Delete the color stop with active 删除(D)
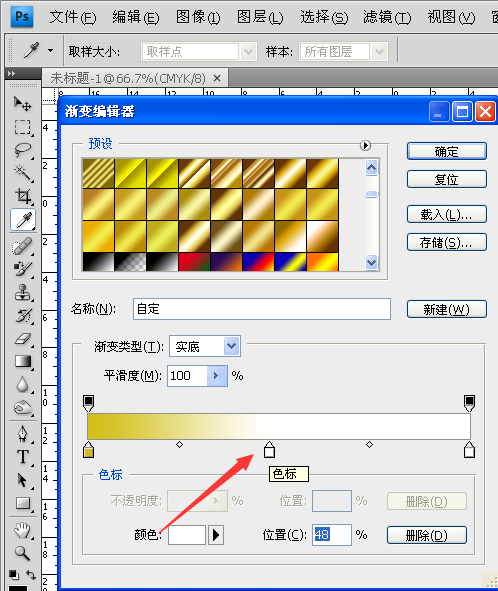 (427, 535)
